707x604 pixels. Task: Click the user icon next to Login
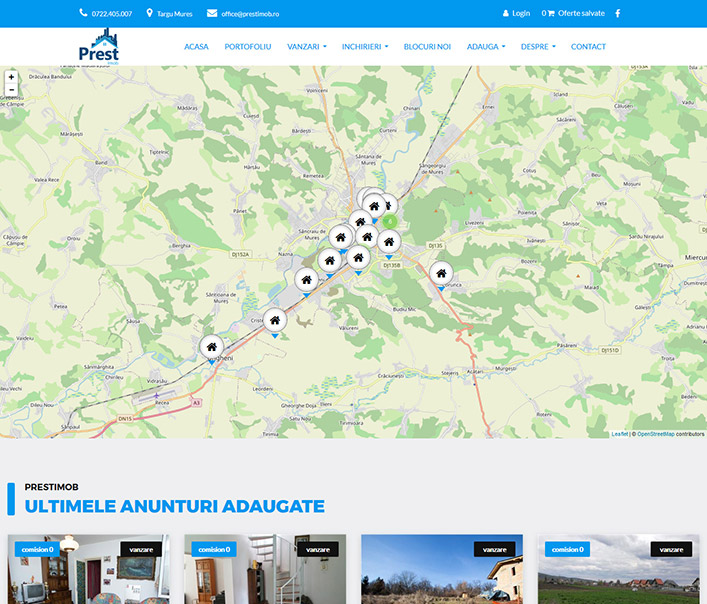coord(505,14)
